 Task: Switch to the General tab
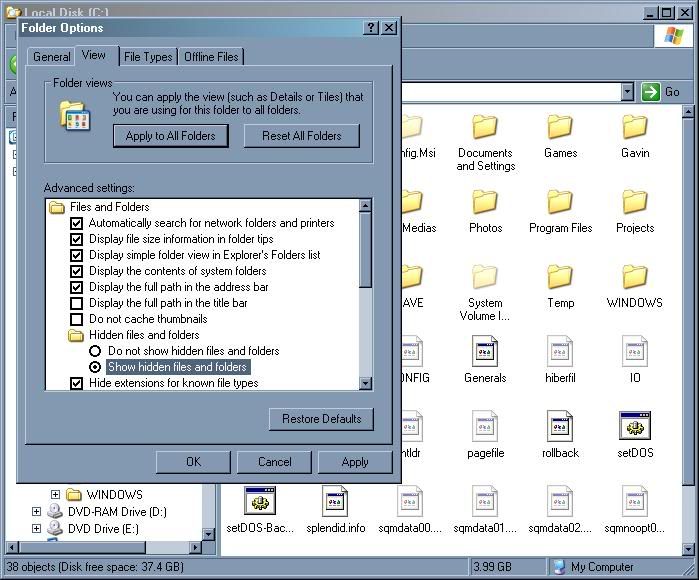[52, 57]
